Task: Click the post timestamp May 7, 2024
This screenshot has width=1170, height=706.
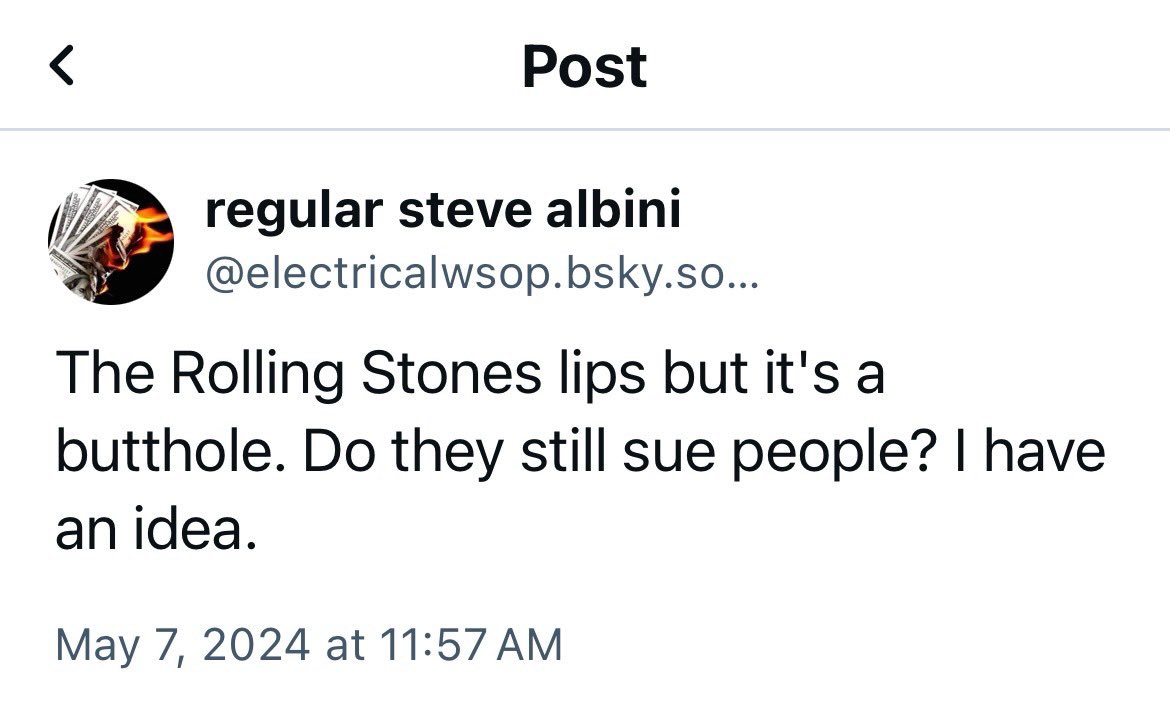Action: coord(182,644)
